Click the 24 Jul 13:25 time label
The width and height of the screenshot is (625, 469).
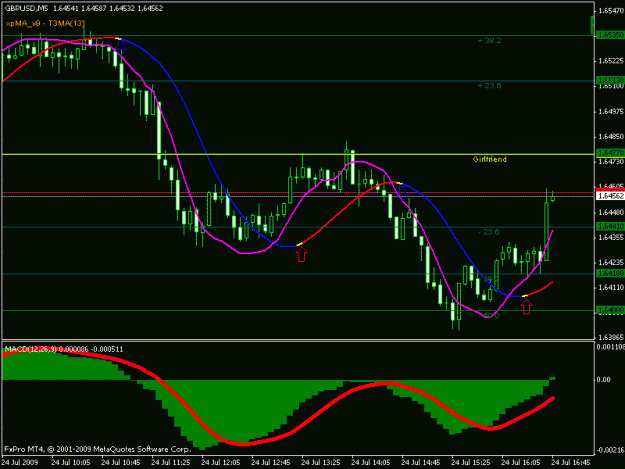(321, 463)
